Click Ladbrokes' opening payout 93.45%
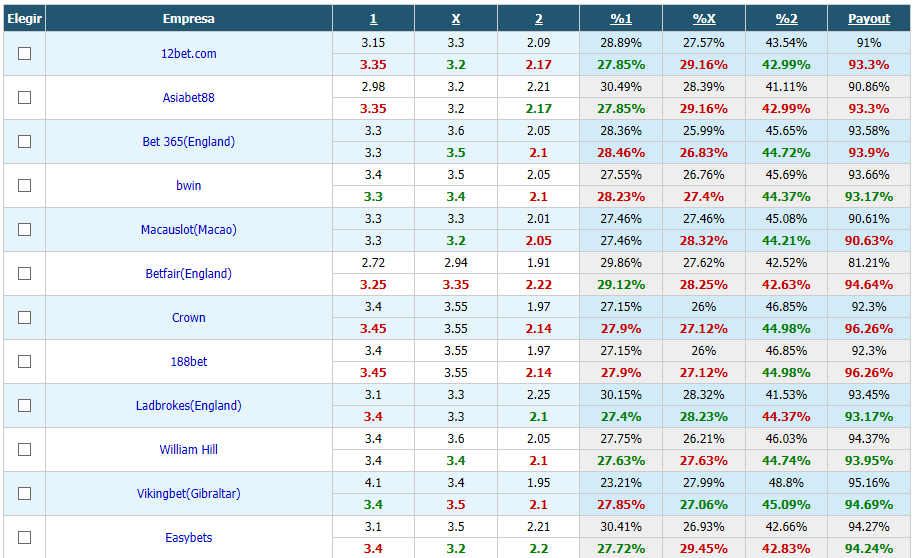This screenshot has width=918, height=558. [x=869, y=395]
